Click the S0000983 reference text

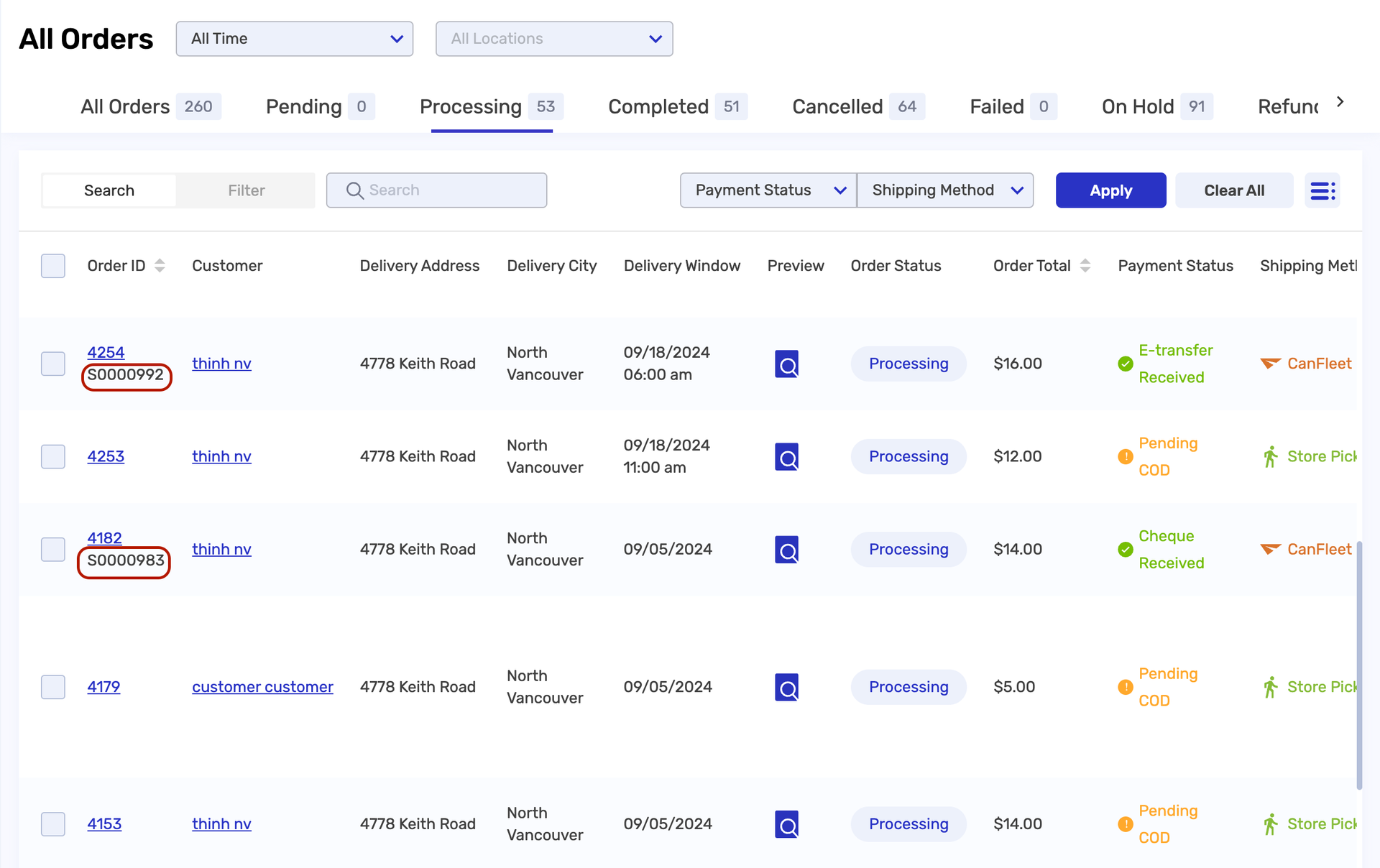point(126,560)
